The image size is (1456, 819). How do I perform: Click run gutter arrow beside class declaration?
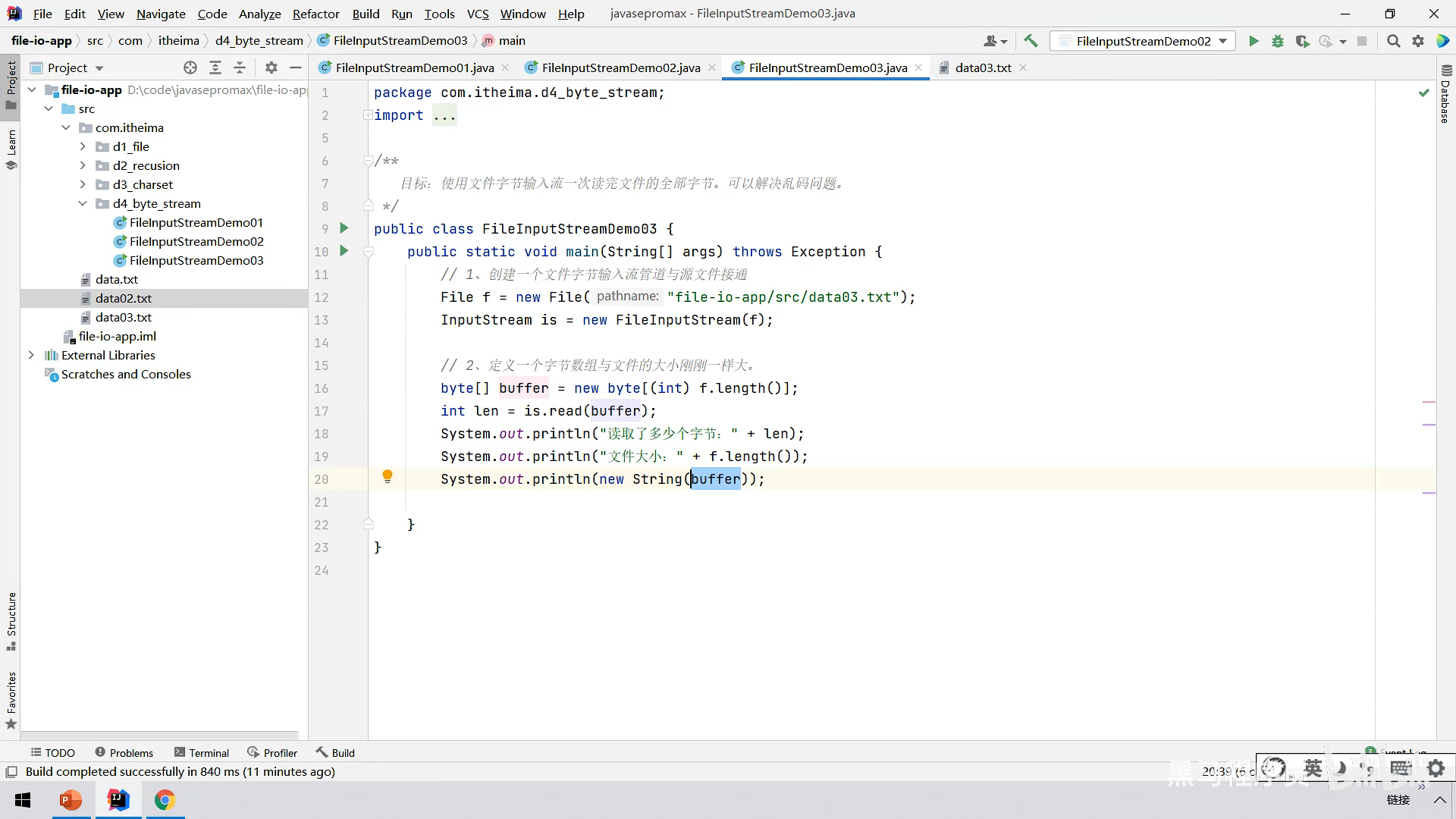point(344,228)
